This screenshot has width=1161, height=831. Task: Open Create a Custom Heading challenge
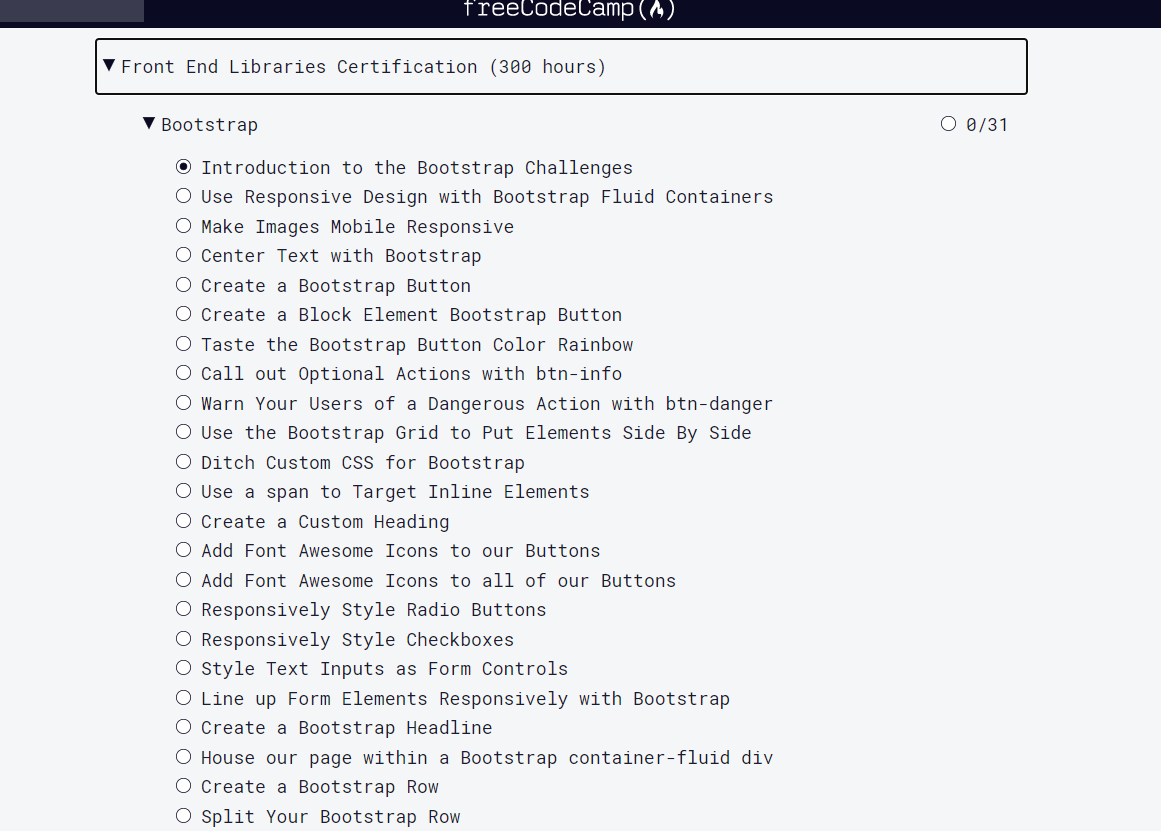325,522
